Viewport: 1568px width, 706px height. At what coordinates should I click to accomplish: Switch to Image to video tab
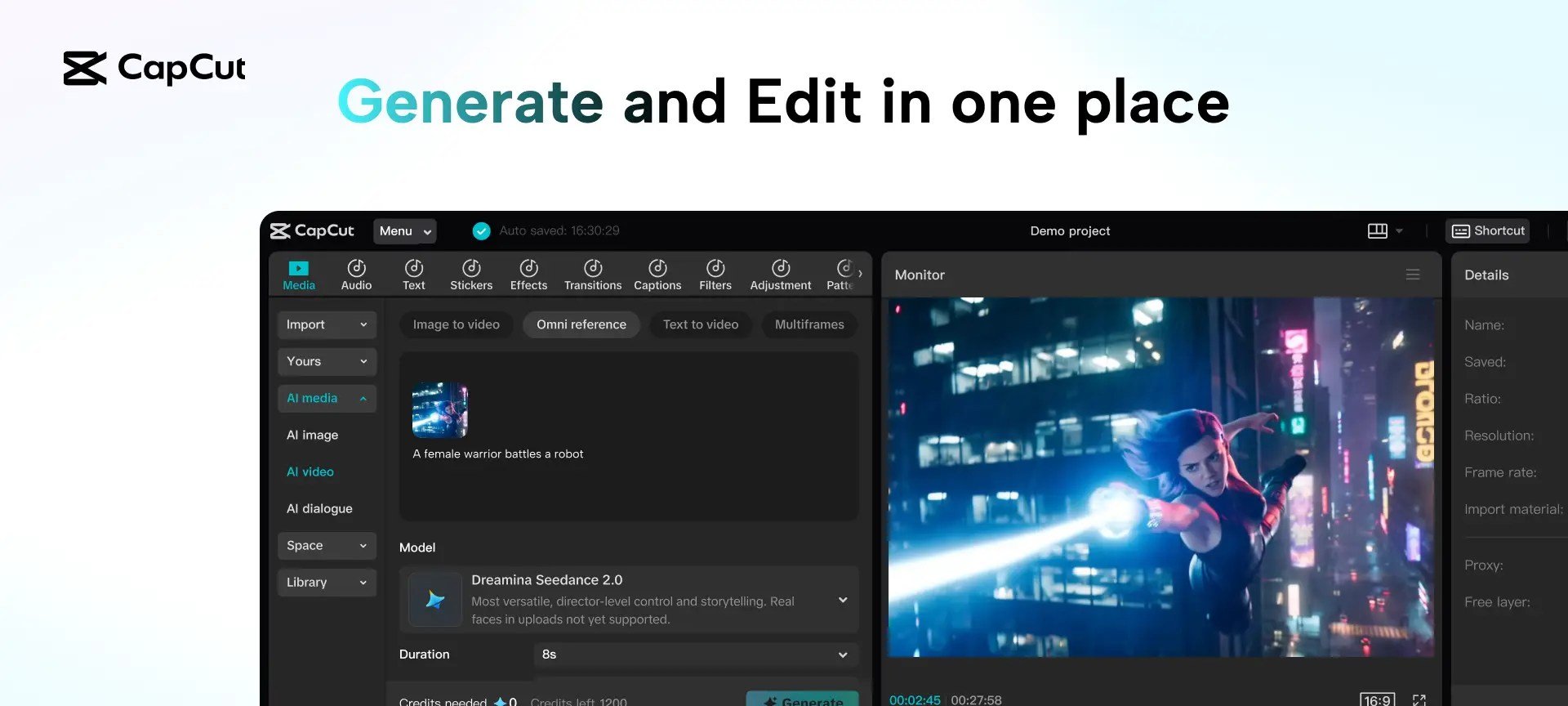[x=456, y=324]
